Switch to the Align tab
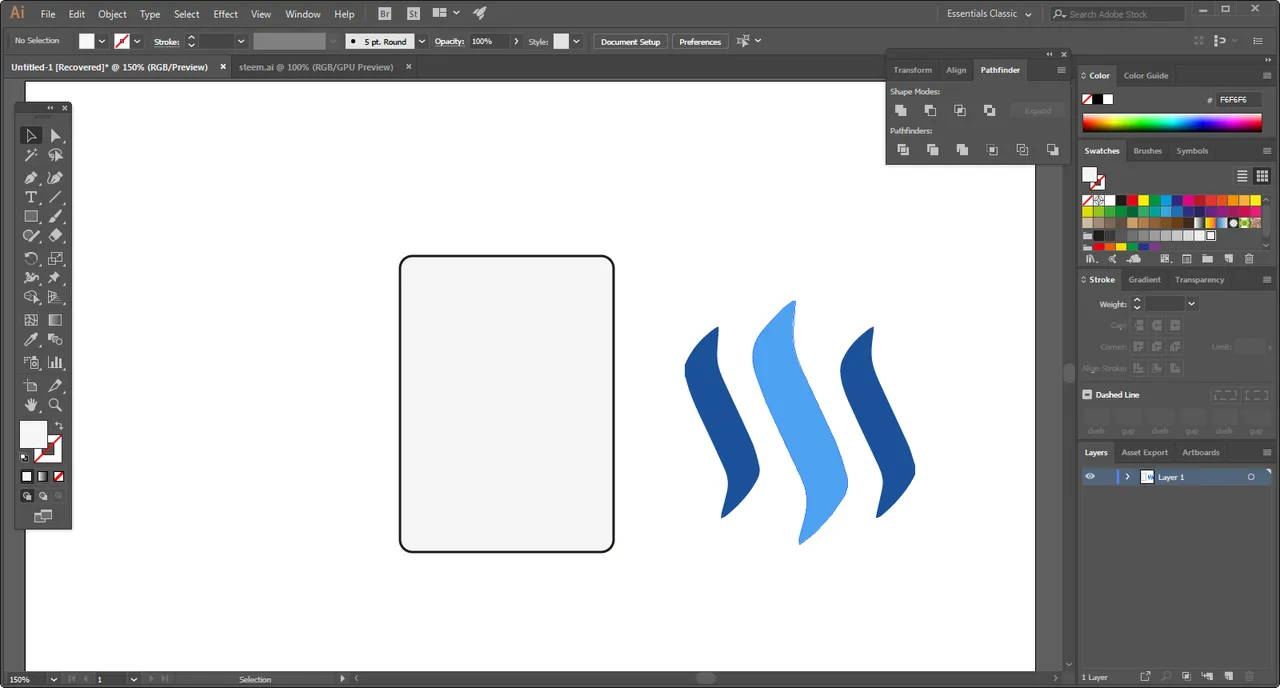1280x688 pixels. click(956, 70)
